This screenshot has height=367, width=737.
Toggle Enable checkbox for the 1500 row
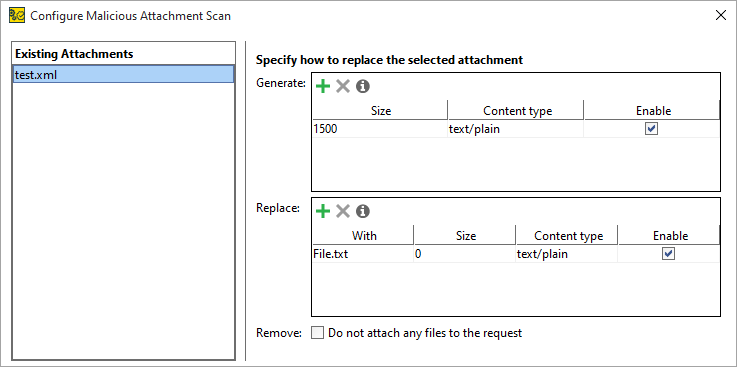click(x=651, y=129)
